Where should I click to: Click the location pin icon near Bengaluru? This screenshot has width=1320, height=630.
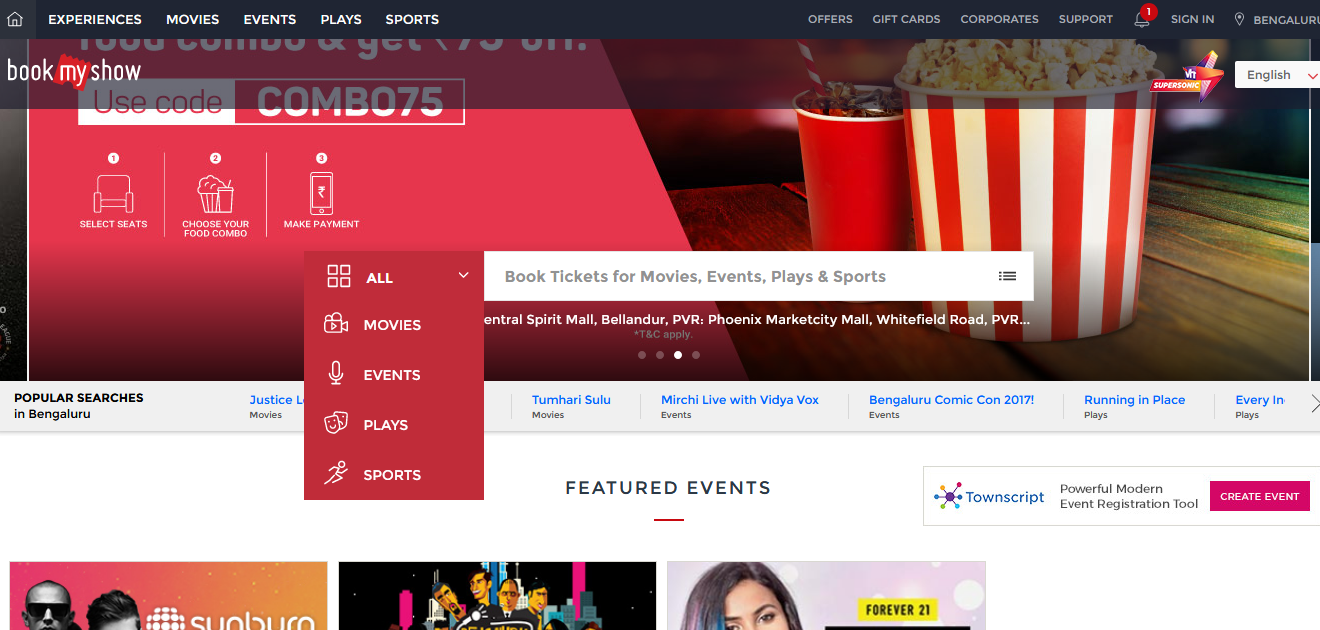pos(1239,19)
